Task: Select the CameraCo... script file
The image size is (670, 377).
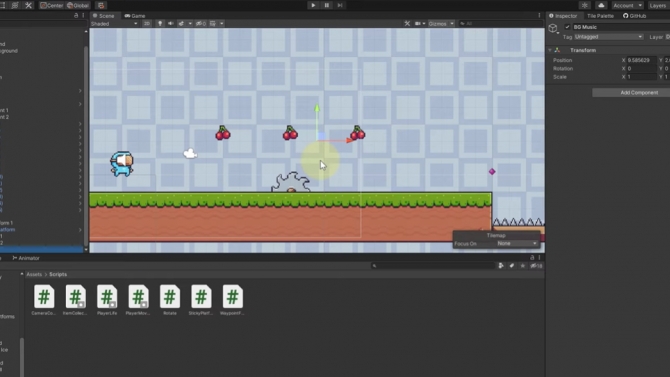Action: tap(44, 300)
